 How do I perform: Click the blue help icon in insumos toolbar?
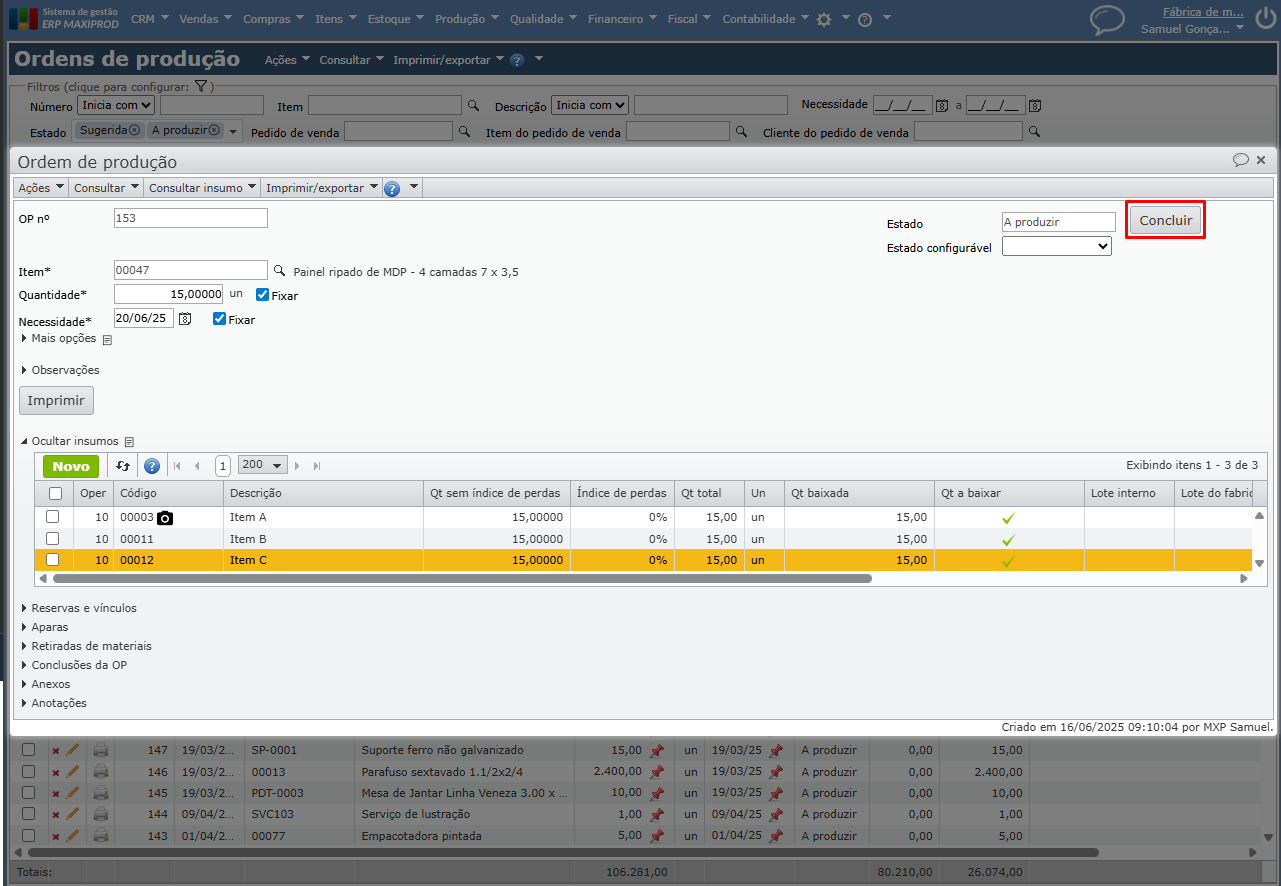tap(152, 466)
